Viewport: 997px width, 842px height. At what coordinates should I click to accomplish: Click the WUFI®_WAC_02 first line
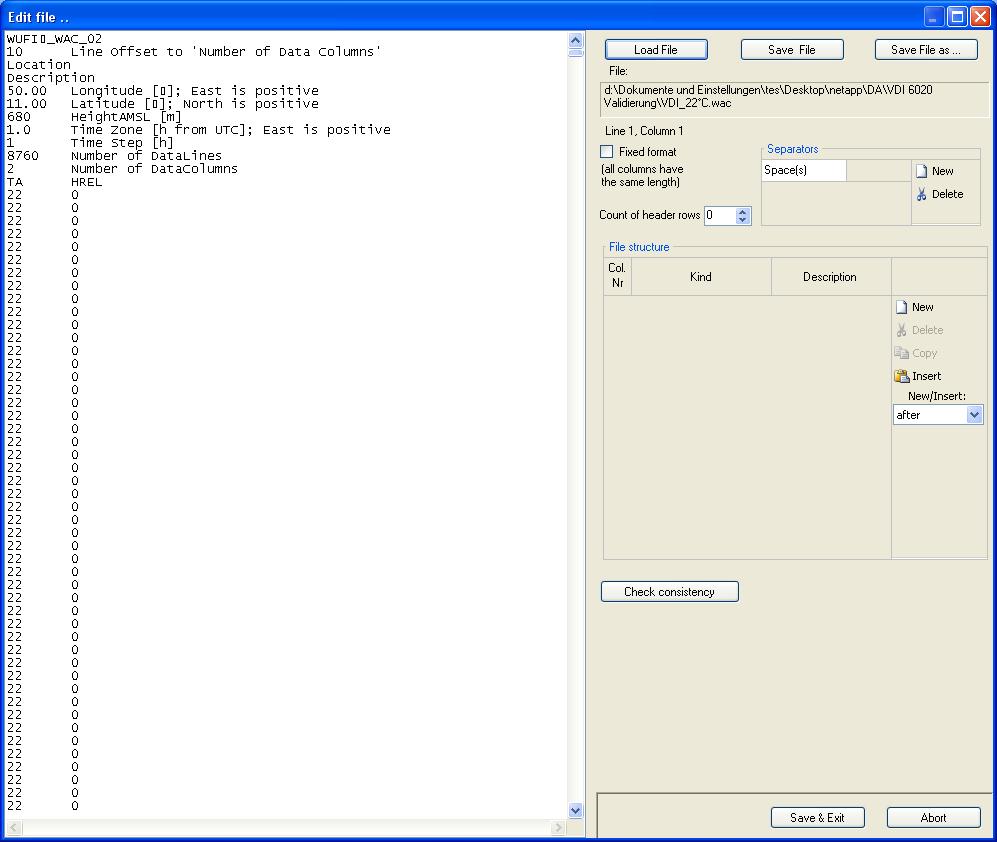(x=54, y=39)
